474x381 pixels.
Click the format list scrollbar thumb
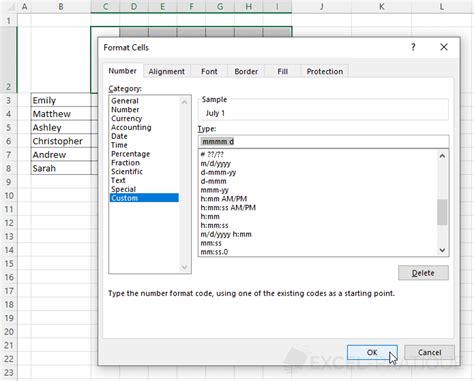(x=442, y=212)
